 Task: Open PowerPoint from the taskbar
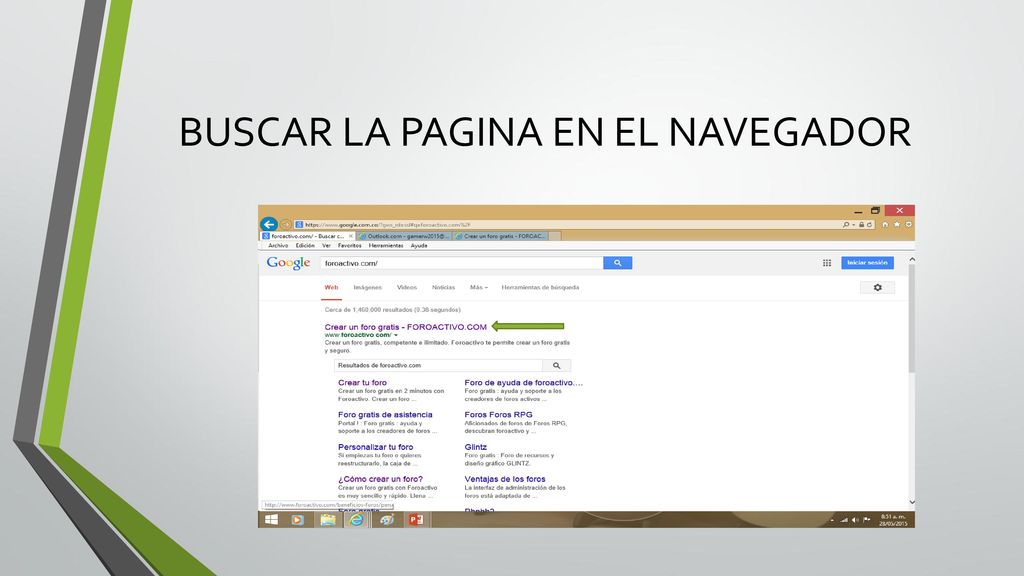click(416, 520)
